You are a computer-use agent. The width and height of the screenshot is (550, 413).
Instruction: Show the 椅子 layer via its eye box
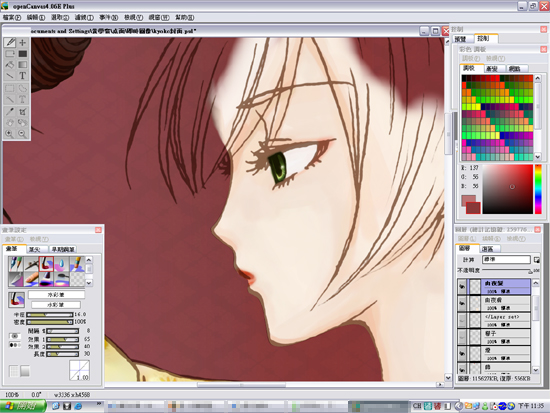(462, 337)
